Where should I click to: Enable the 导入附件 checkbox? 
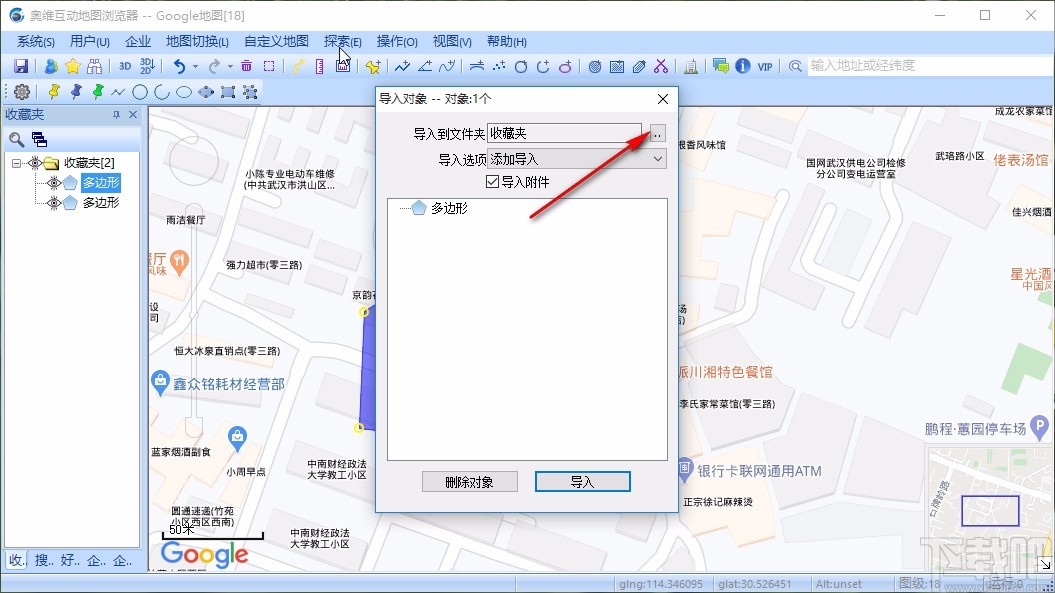(x=493, y=181)
